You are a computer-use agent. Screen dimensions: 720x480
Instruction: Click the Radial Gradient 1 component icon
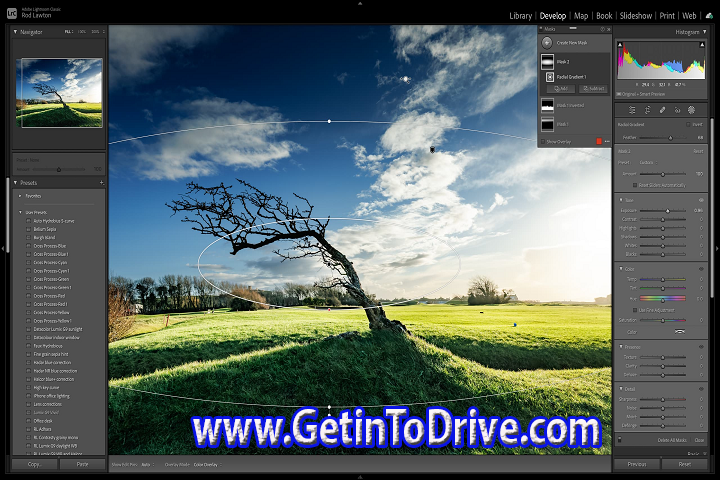[550, 77]
